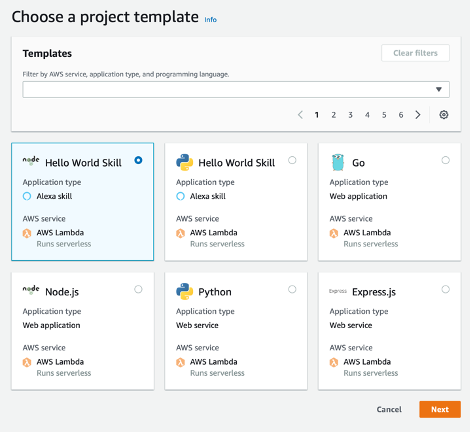Click the Python card title
Viewport: 470px width, 432px height.
(215, 292)
